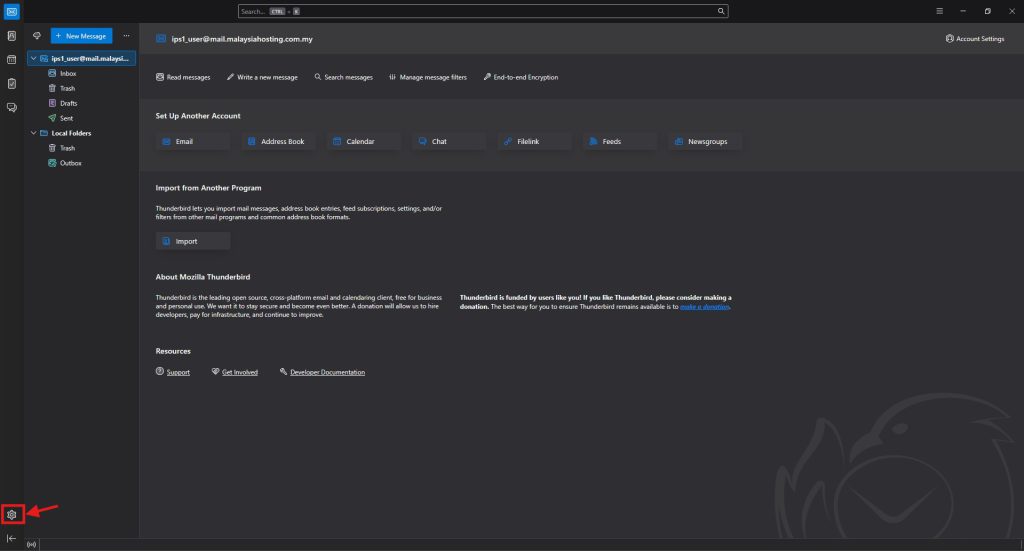Open Settings via the gear icon
Viewport: 1024px width, 551px height.
[12, 514]
